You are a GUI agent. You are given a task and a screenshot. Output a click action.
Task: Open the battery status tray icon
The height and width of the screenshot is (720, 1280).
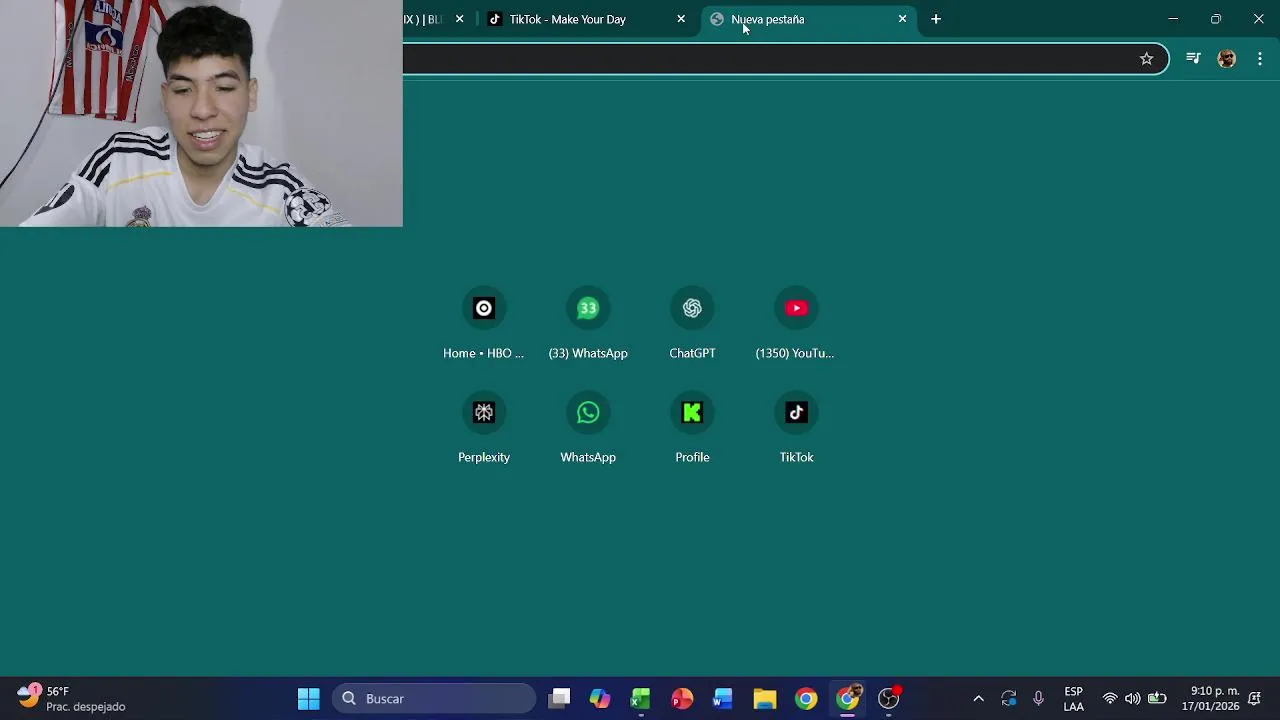(1157, 699)
